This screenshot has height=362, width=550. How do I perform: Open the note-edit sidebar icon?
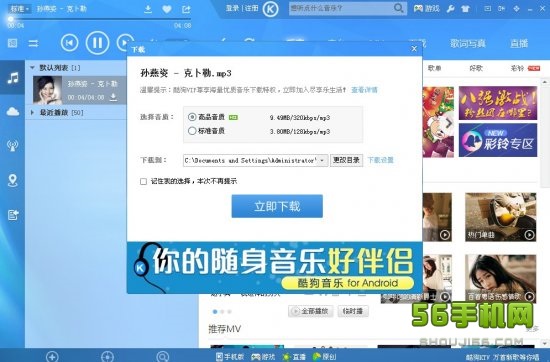point(13,214)
